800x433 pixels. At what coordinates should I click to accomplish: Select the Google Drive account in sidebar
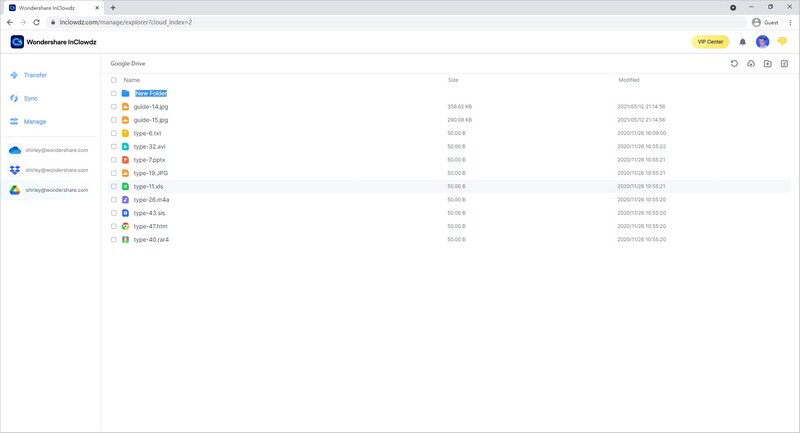tap(49, 190)
